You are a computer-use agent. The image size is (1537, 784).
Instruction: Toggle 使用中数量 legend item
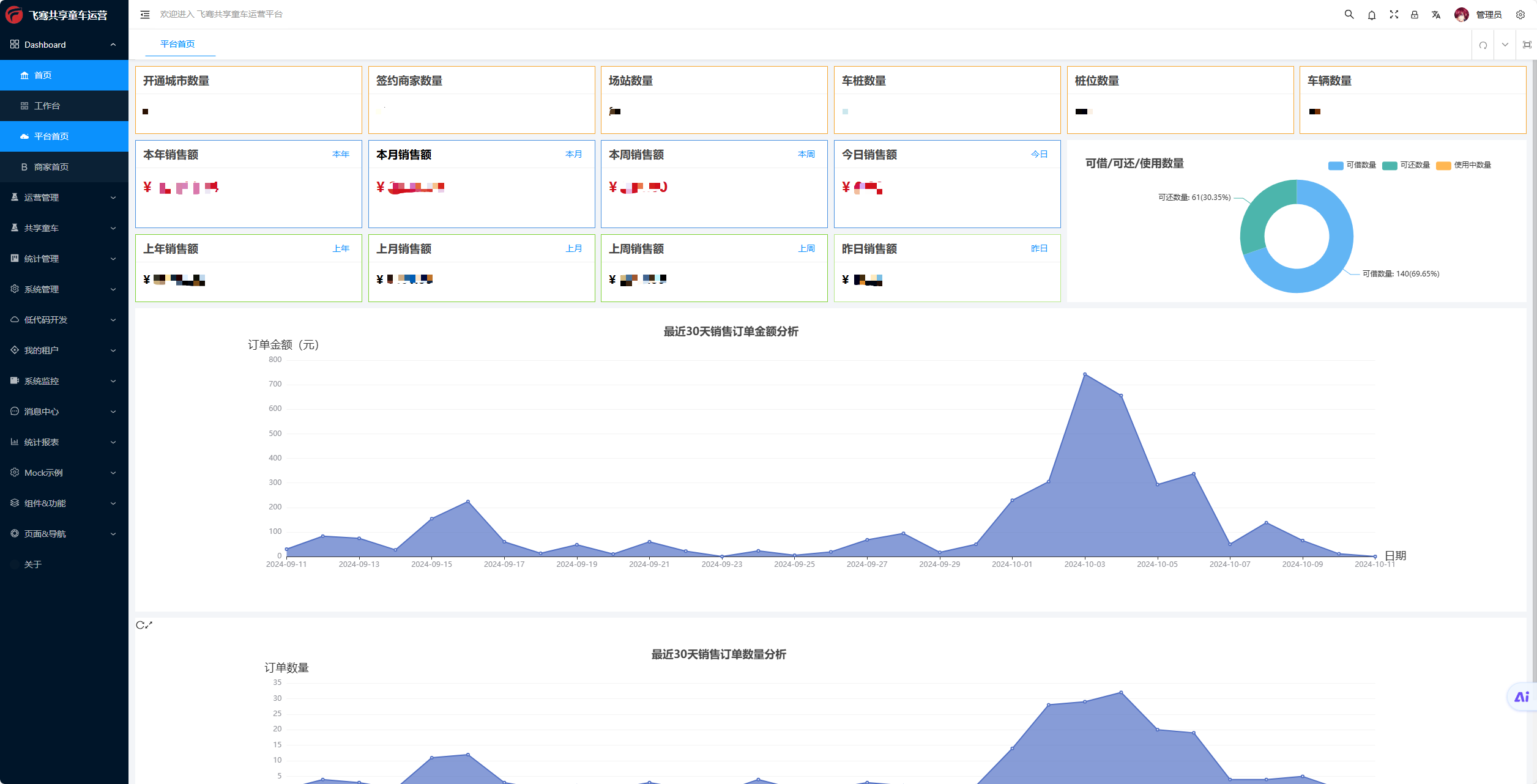pos(1464,165)
